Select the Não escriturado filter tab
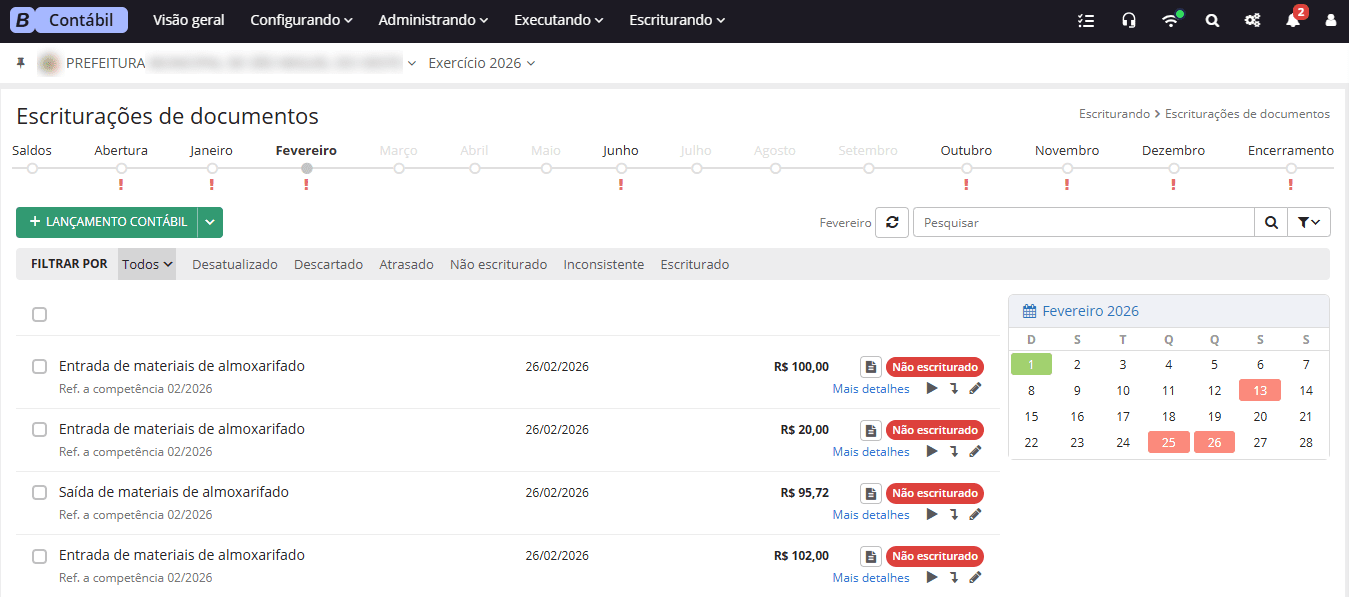The height and width of the screenshot is (597, 1349). coord(498,265)
